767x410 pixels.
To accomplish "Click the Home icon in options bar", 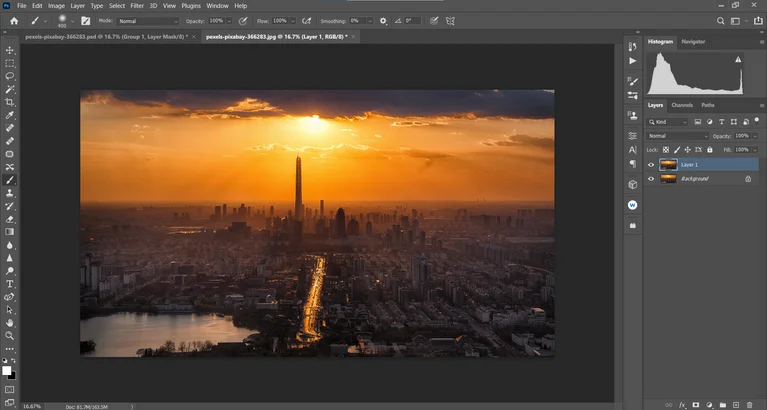I will pos(14,20).
